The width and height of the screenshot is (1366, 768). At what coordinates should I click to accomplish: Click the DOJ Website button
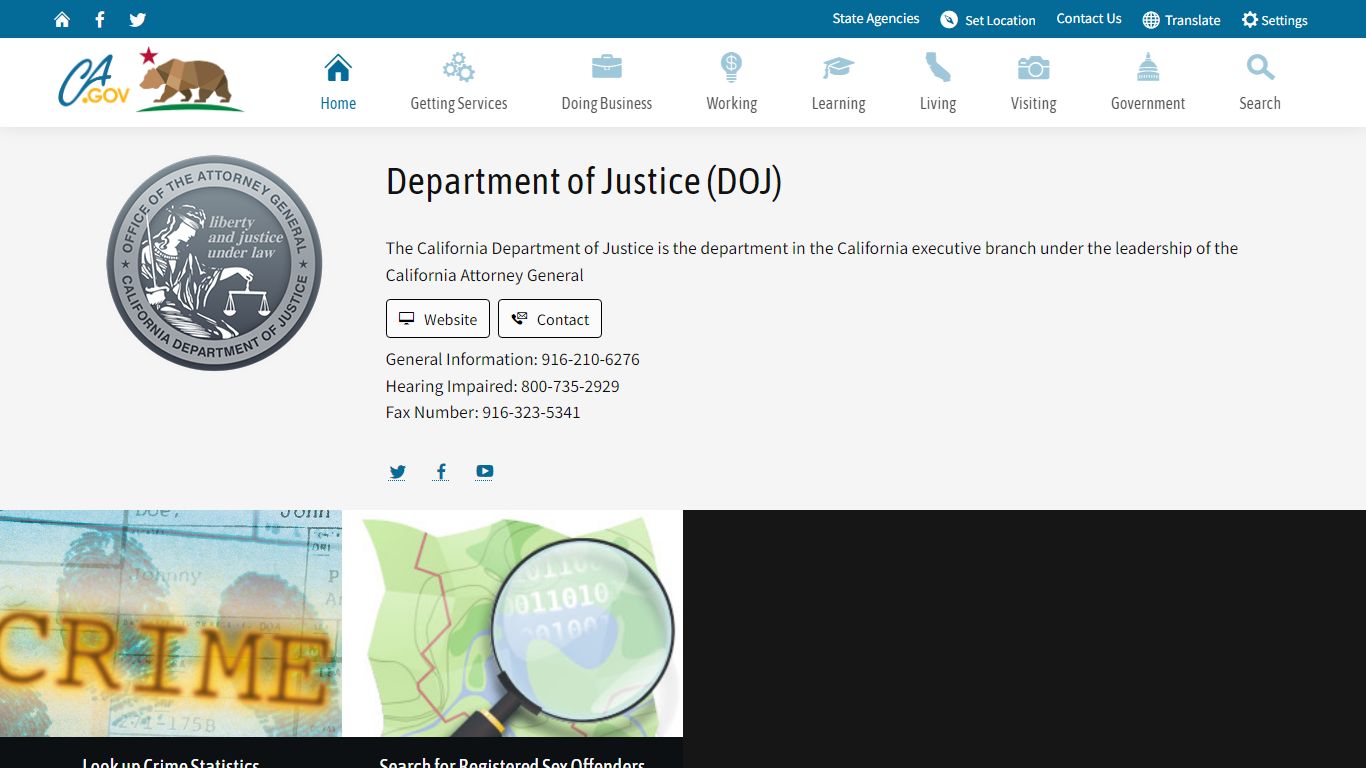pos(438,319)
